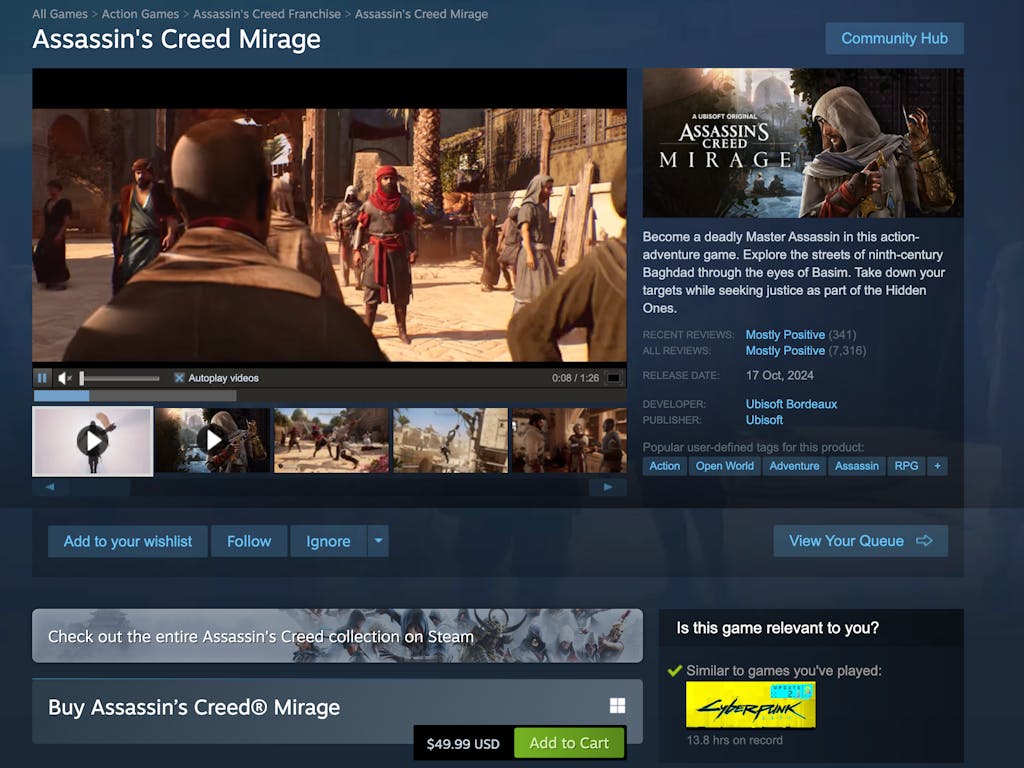Open the Assassin's Creed collection banner
Image resolution: width=1024 pixels, height=768 pixels.
(x=337, y=636)
